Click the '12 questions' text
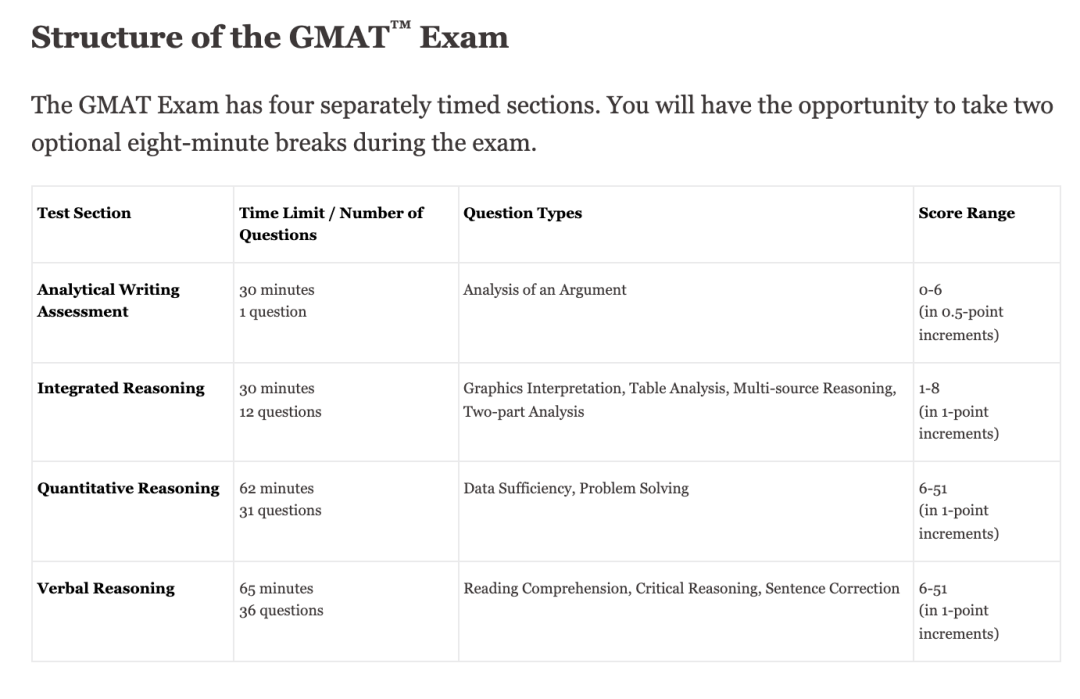Screen dimensions: 1080x699 [x=280, y=411]
